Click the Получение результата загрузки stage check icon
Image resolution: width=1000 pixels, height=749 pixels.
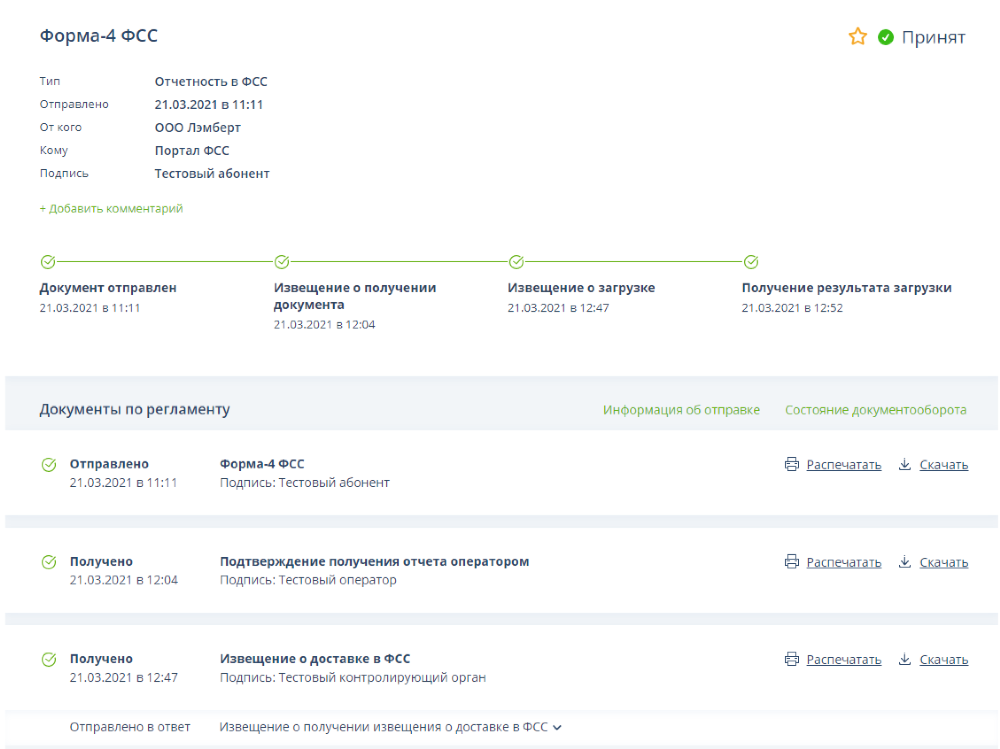(751, 262)
